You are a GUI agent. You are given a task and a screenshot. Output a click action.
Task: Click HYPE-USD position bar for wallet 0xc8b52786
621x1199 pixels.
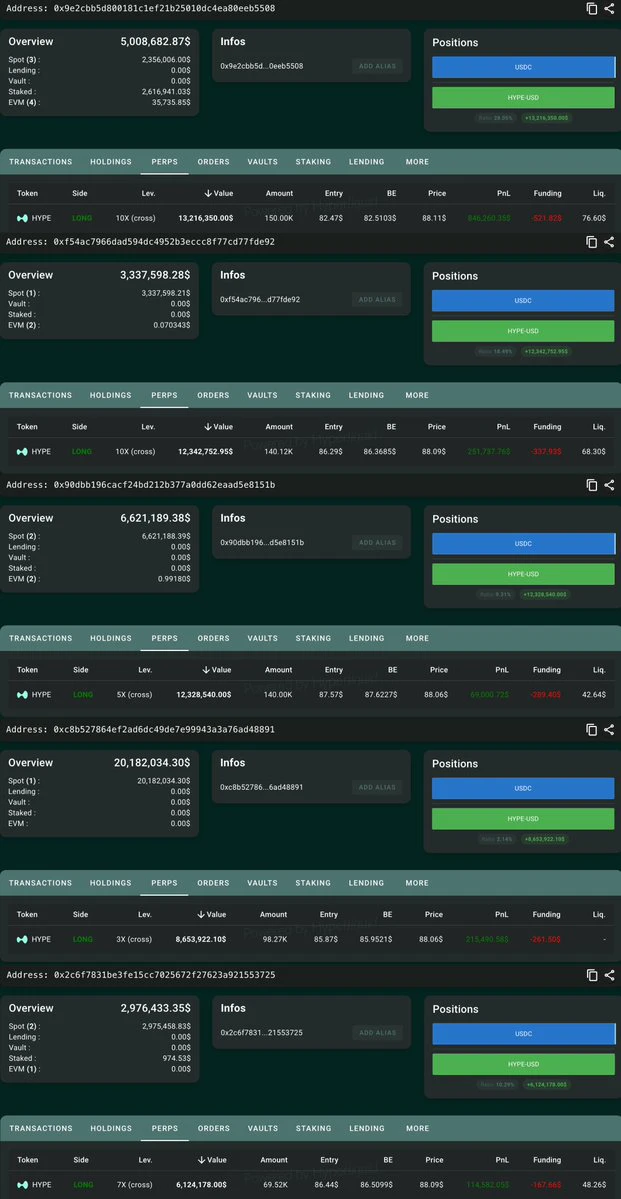tap(523, 819)
